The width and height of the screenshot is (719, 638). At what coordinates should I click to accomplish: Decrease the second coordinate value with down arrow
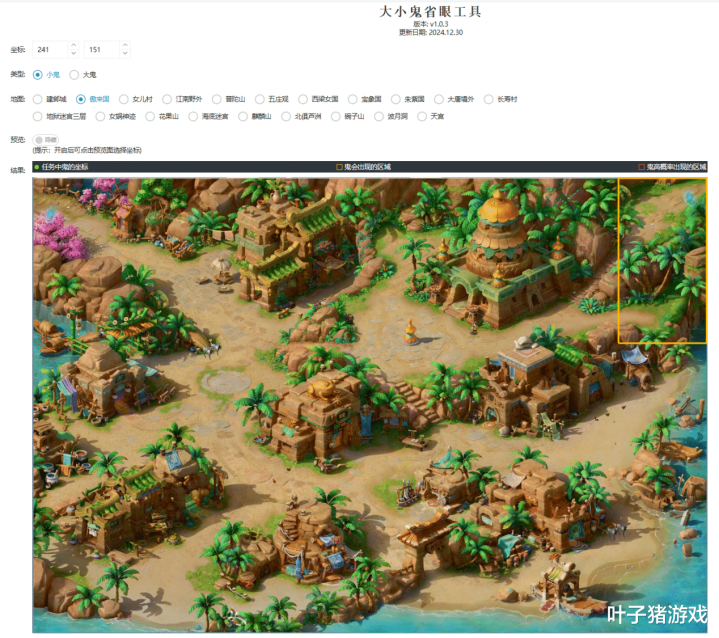pyautogui.click(x=124, y=53)
